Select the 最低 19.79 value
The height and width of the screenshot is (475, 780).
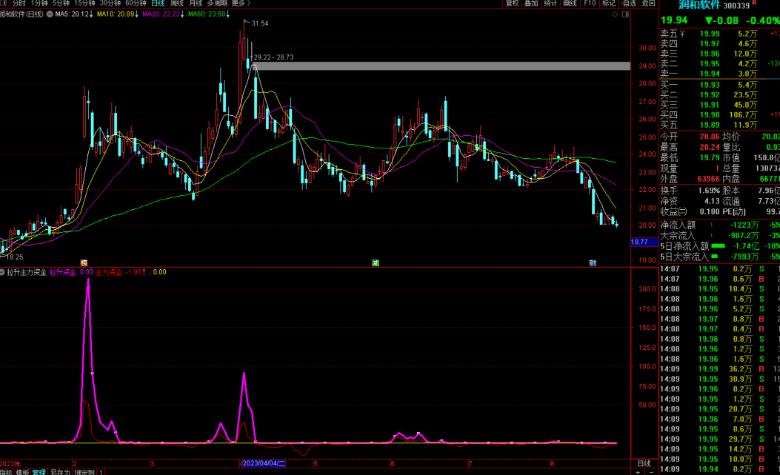point(709,158)
